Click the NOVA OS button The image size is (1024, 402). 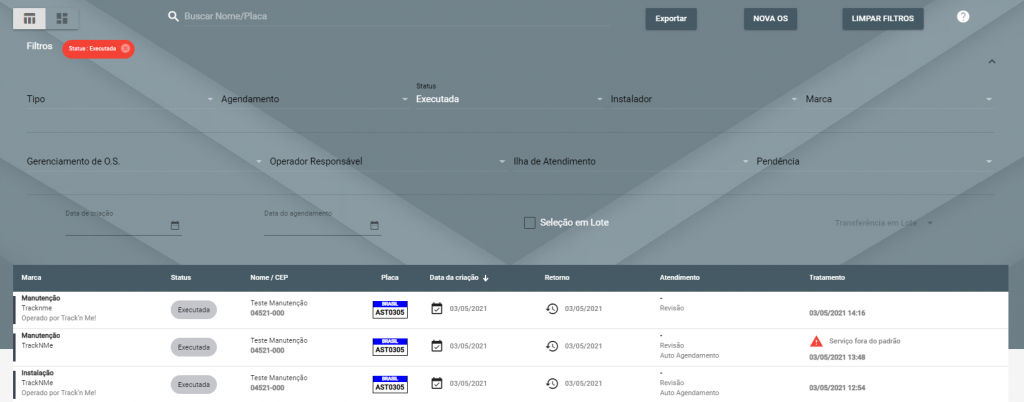771,19
